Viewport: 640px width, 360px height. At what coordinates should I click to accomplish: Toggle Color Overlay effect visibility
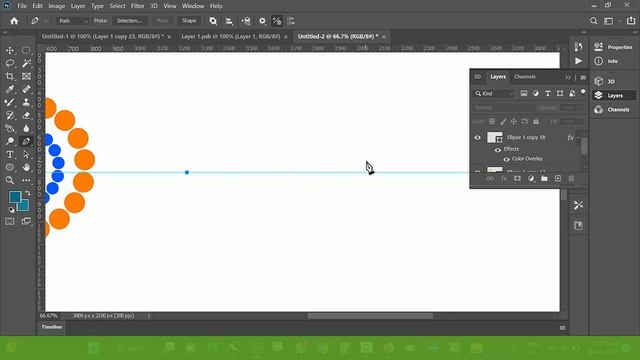tap(506, 159)
